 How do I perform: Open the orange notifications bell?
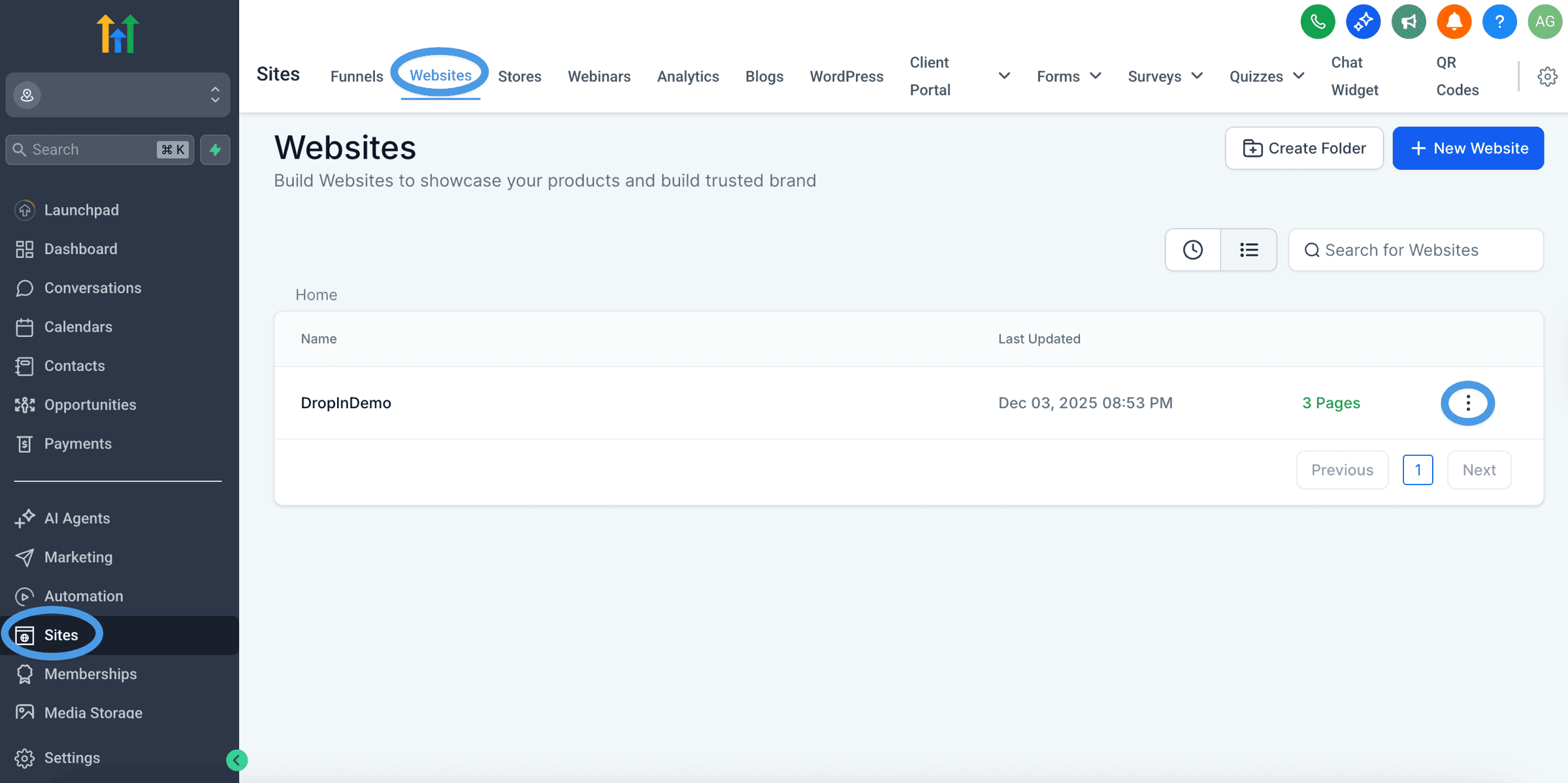click(1454, 22)
